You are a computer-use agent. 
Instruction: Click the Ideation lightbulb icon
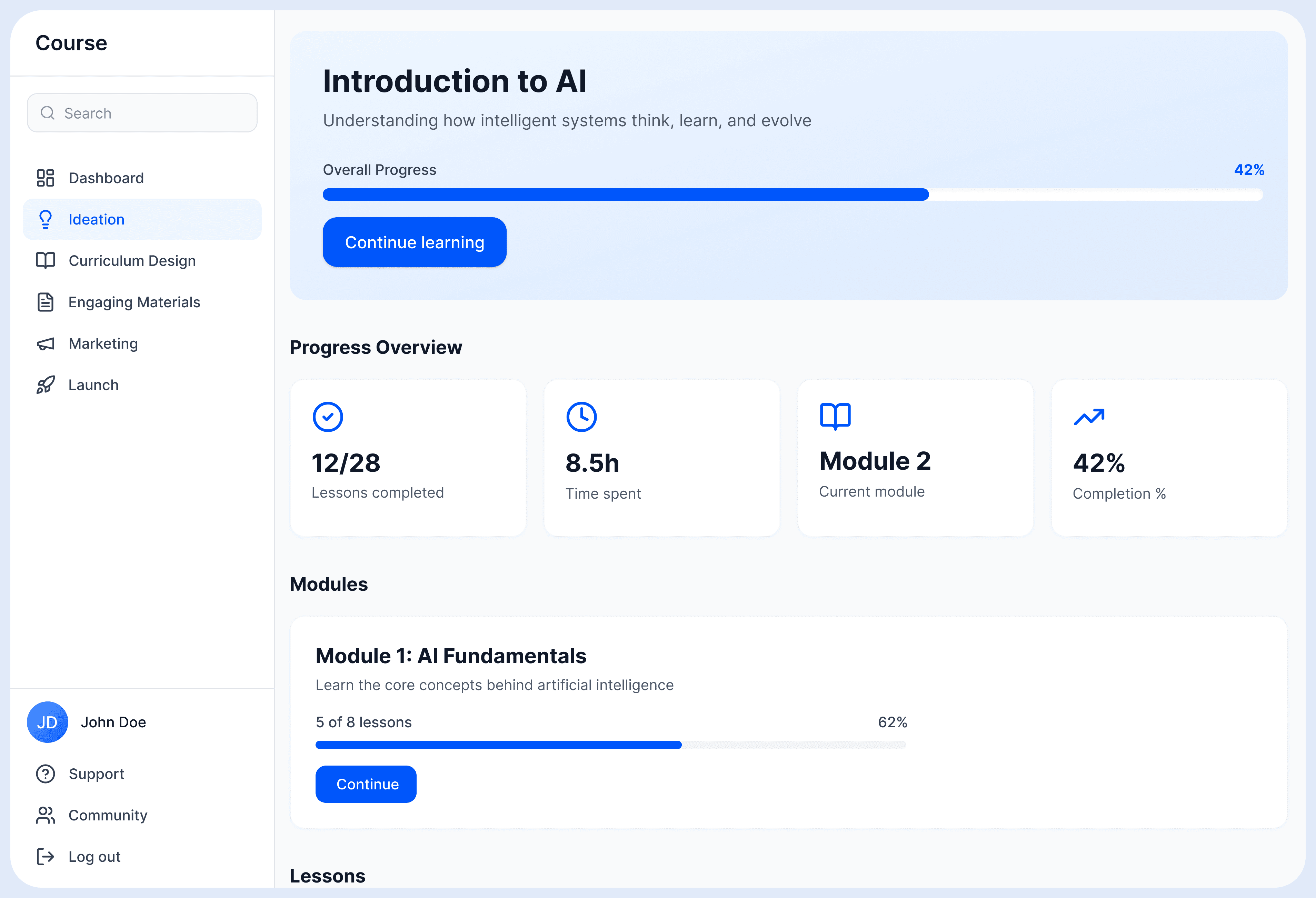(45, 219)
